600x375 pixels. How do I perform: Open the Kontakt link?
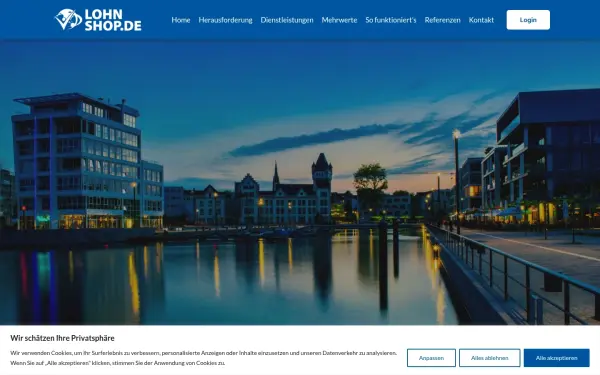[481, 20]
